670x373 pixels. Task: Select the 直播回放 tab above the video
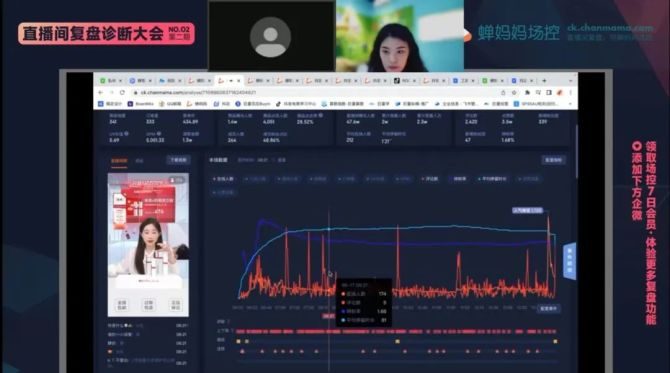119,161
